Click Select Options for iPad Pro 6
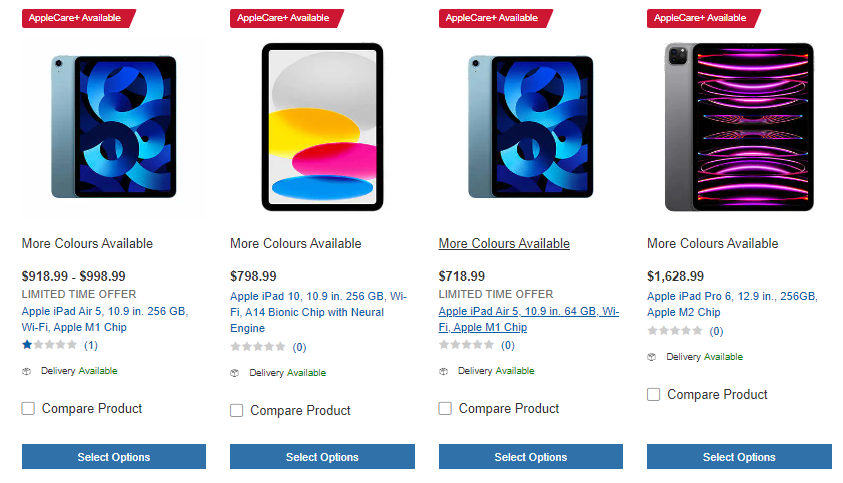 pyautogui.click(x=739, y=457)
